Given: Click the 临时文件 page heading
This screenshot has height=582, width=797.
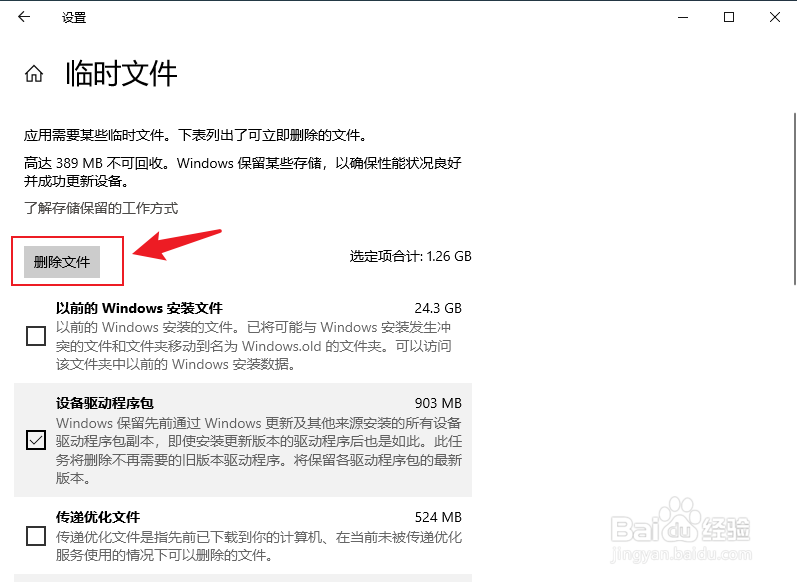Looking at the screenshot, I should [x=121, y=74].
